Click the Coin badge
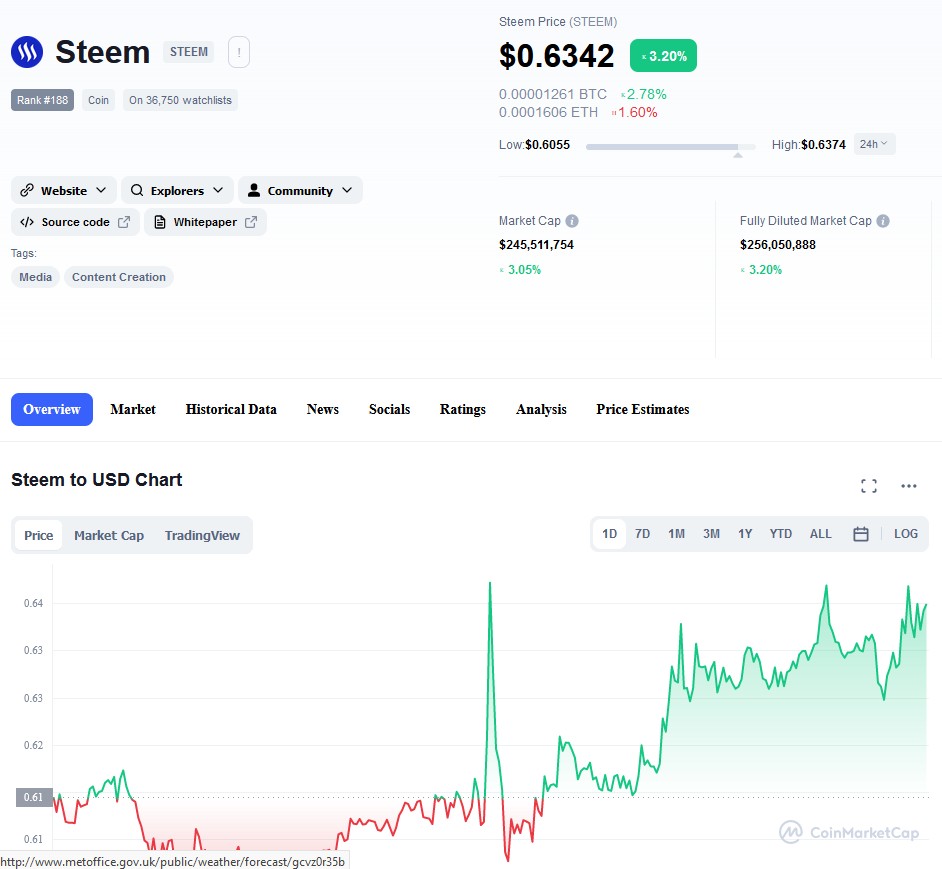The height and width of the screenshot is (869, 942). [x=99, y=100]
